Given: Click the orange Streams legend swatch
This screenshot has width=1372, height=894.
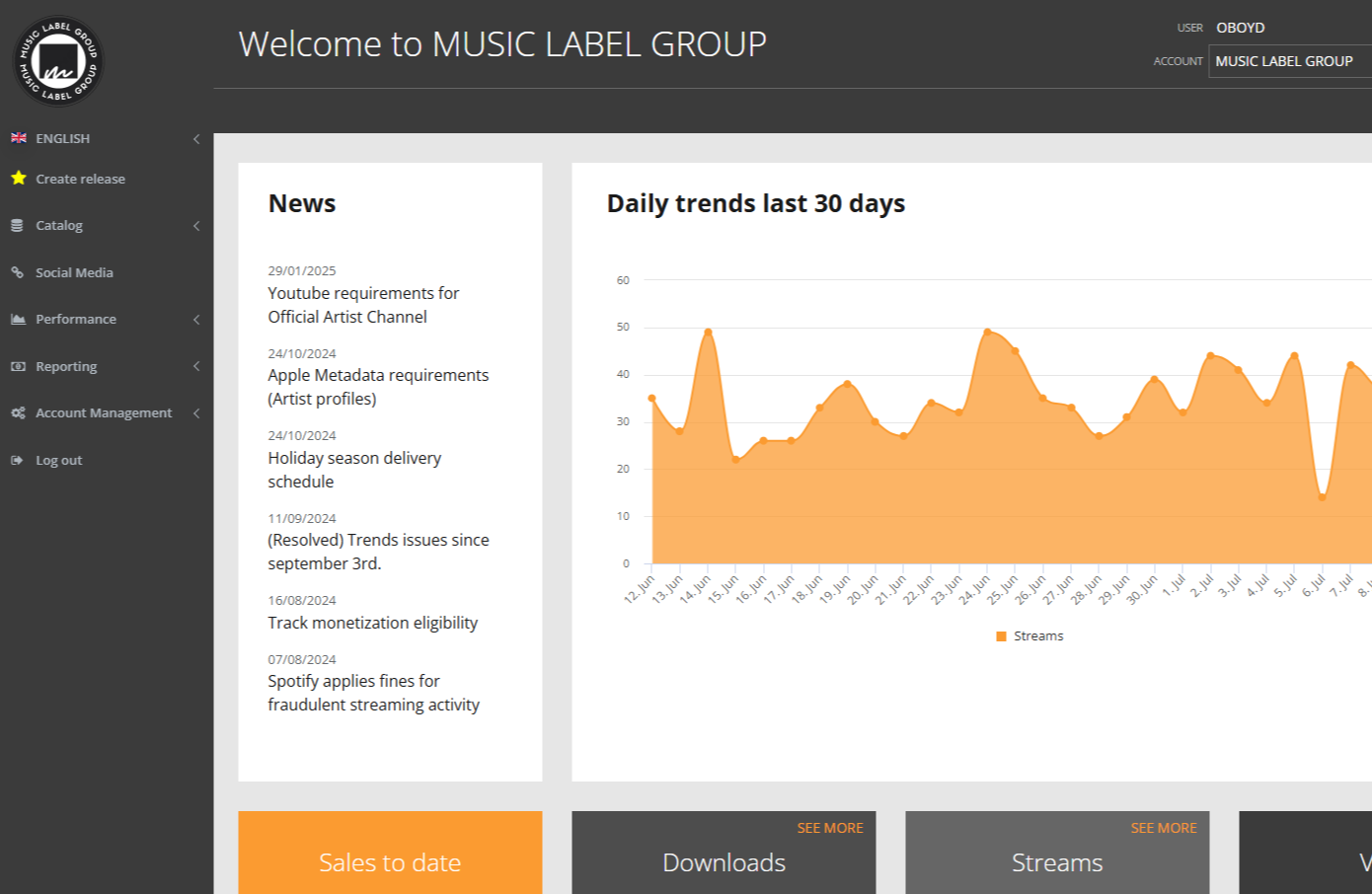Looking at the screenshot, I should click(1001, 635).
